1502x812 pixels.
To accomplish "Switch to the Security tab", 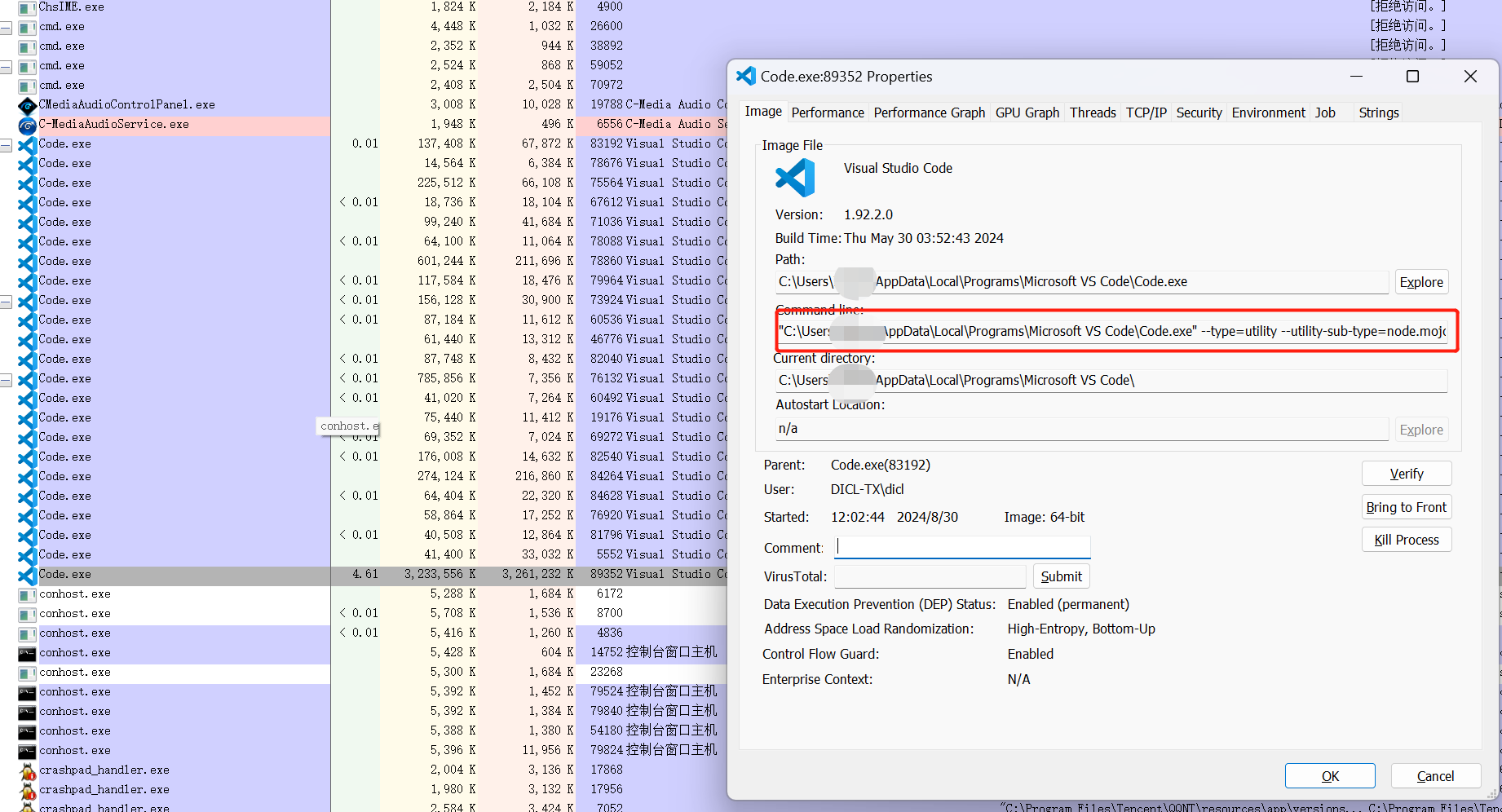I will (1199, 113).
